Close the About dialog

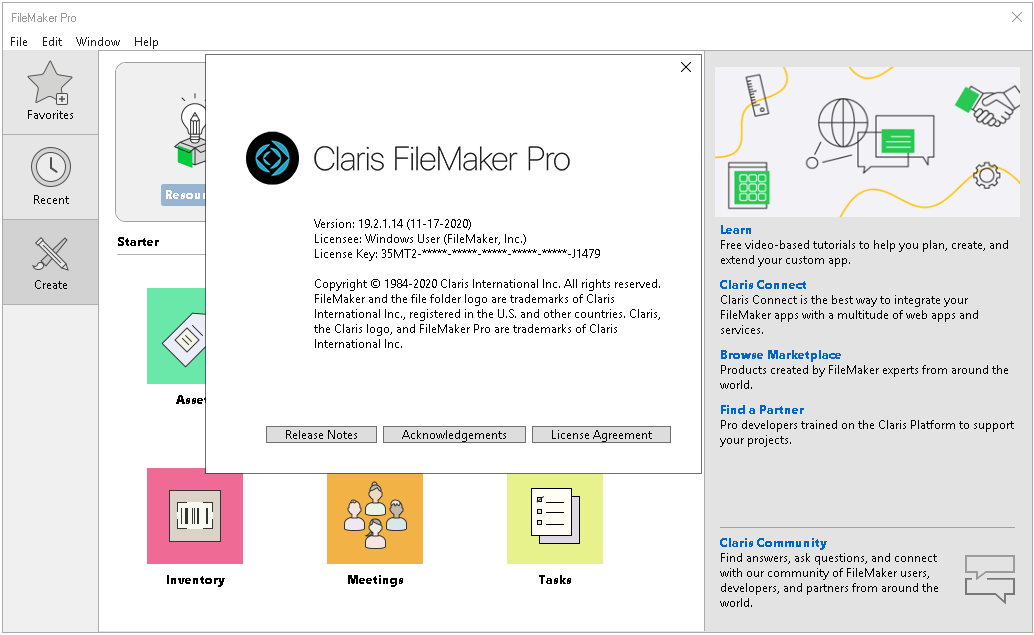click(x=686, y=67)
